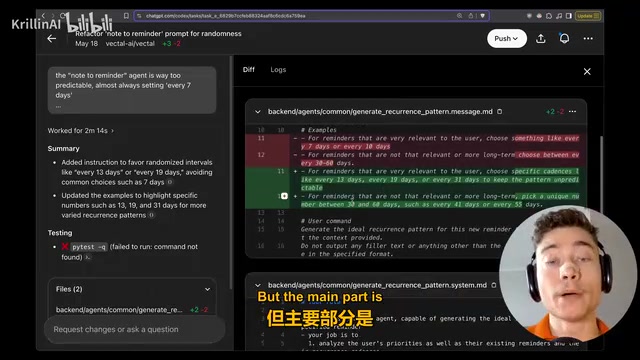
Task: Switch to the Logs tab
Action: pyautogui.click(x=278, y=69)
